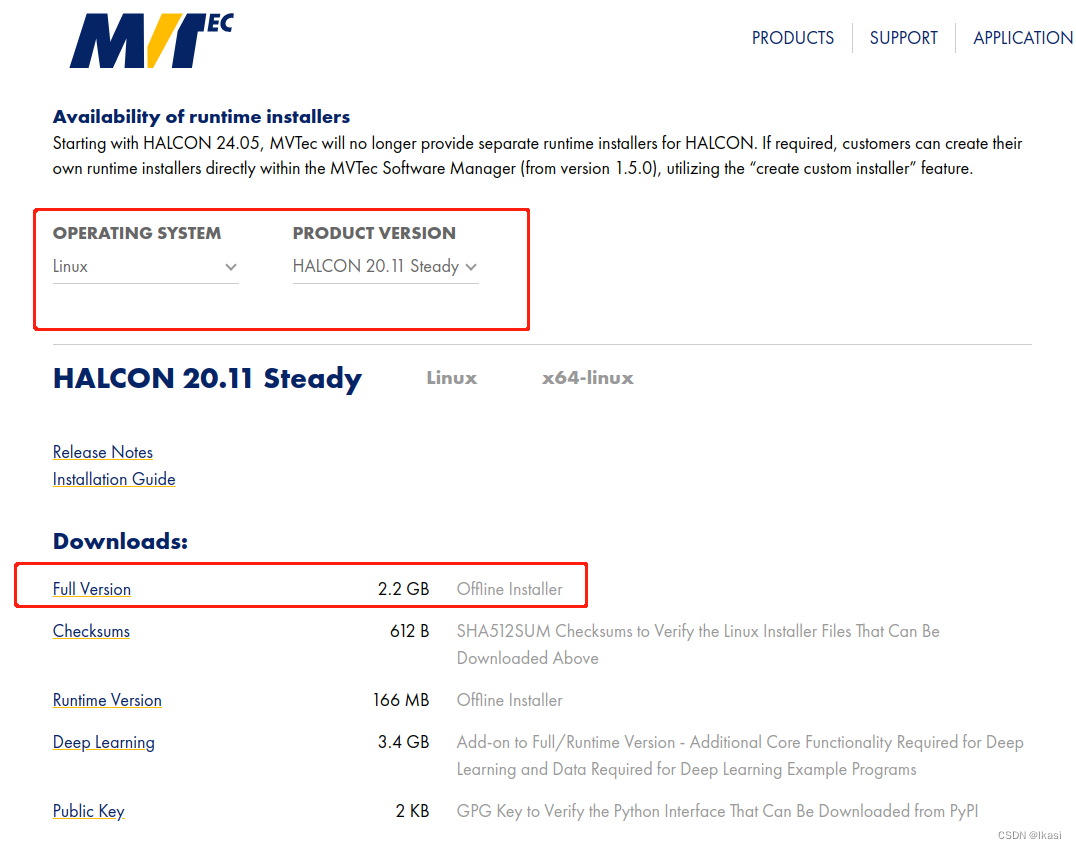The image size is (1076, 849).
Task: Click the Add-on to Full/Runtime Version description
Action: point(740,756)
